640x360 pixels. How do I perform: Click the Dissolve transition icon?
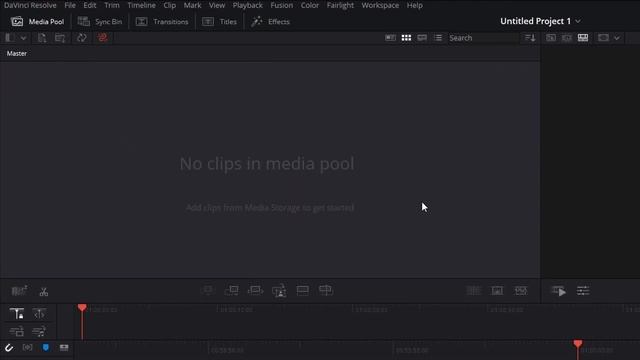497,291
